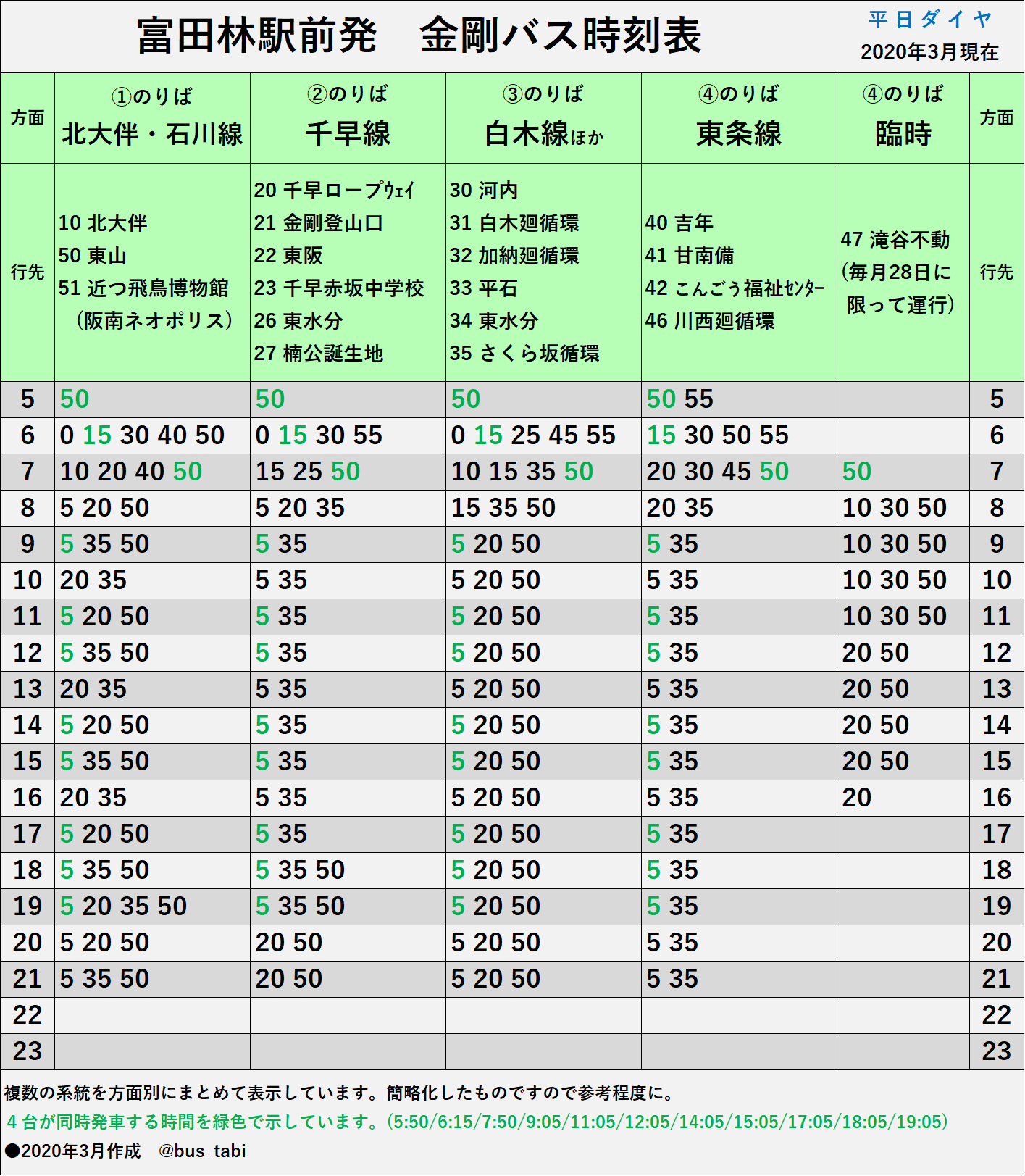Image resolution: width=1025 pixels, height=1176 pixels.
Task: Select destination 23 千早赤坂中学校
Action: (339, 288)
